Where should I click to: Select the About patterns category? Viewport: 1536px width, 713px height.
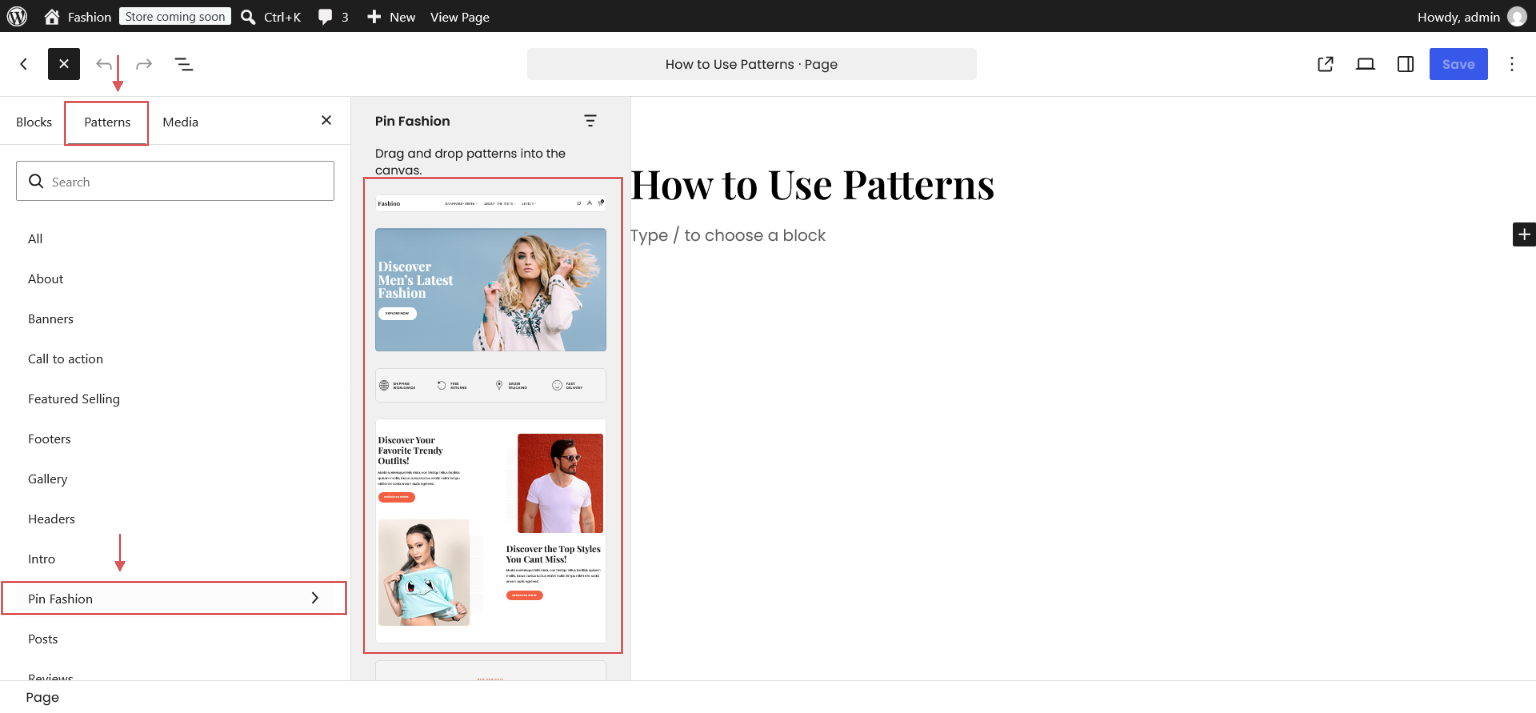175,279
